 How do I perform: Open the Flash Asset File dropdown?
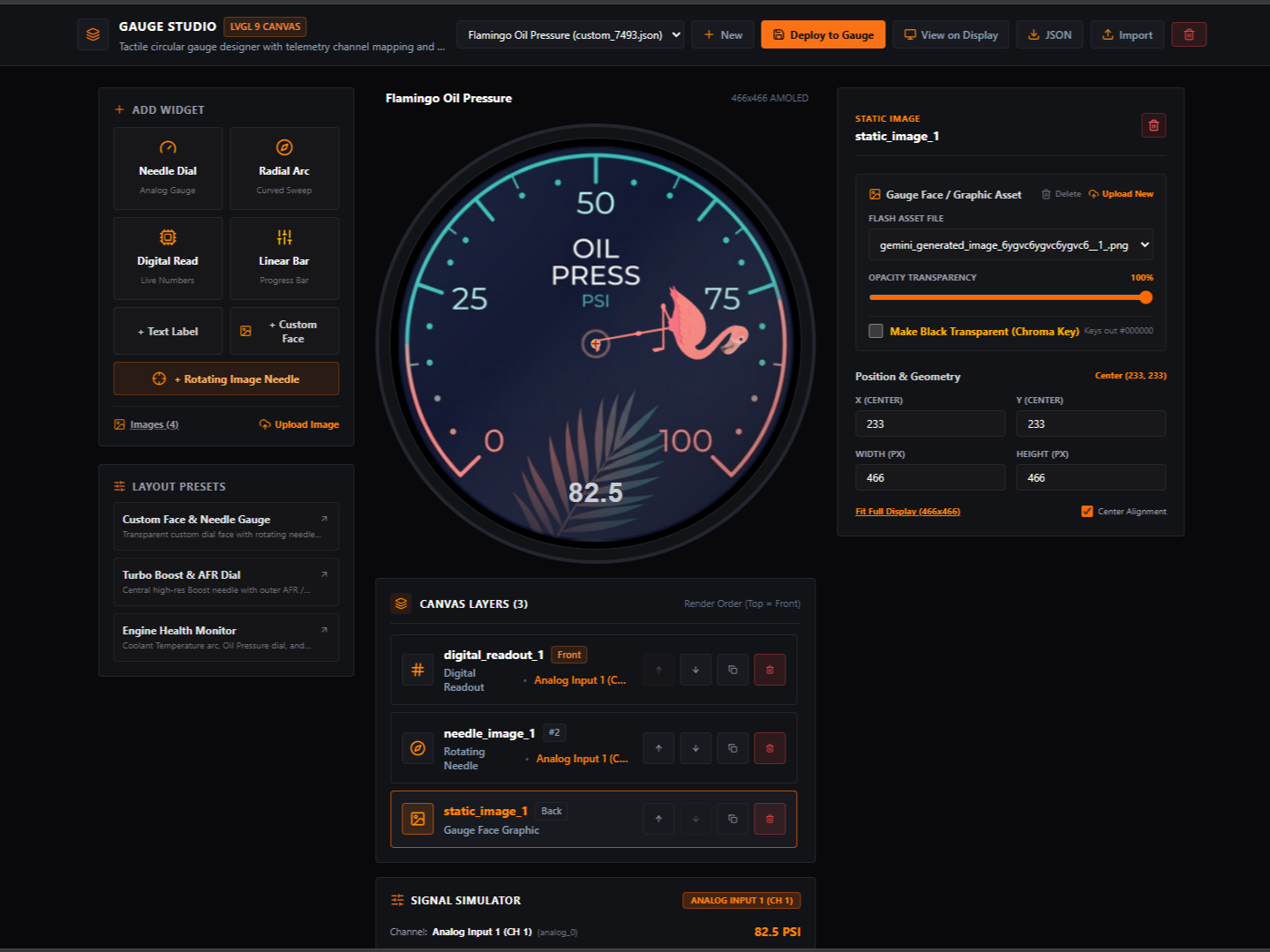[1011, 245]
